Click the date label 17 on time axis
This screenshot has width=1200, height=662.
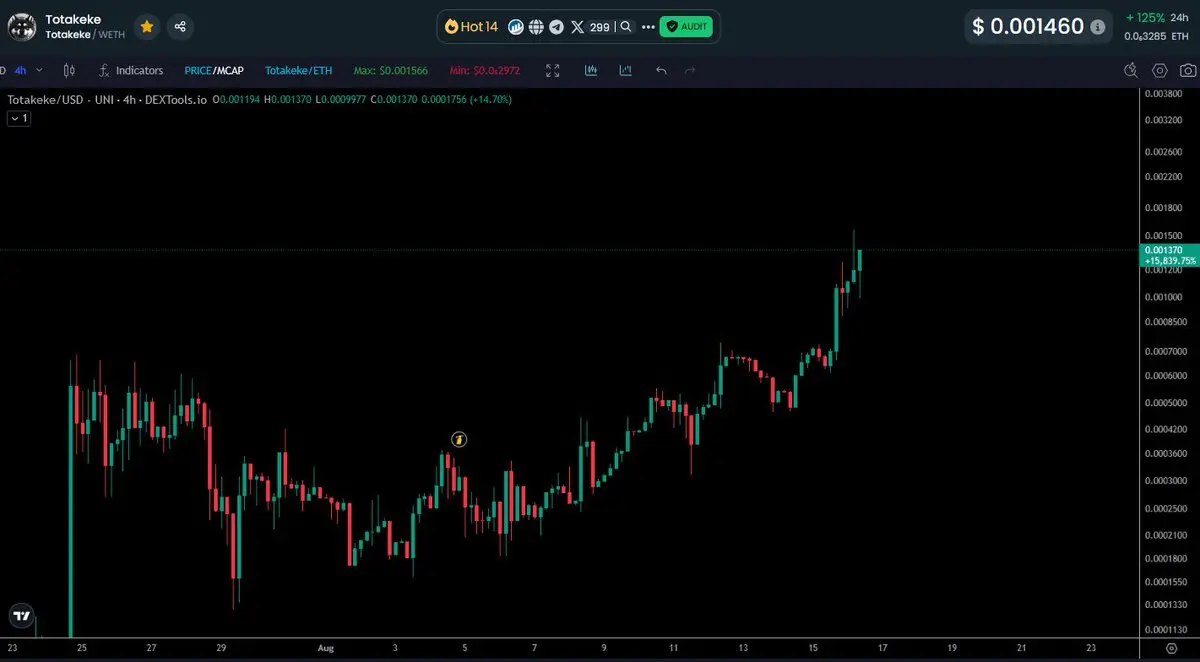click(x=882, y=648)
